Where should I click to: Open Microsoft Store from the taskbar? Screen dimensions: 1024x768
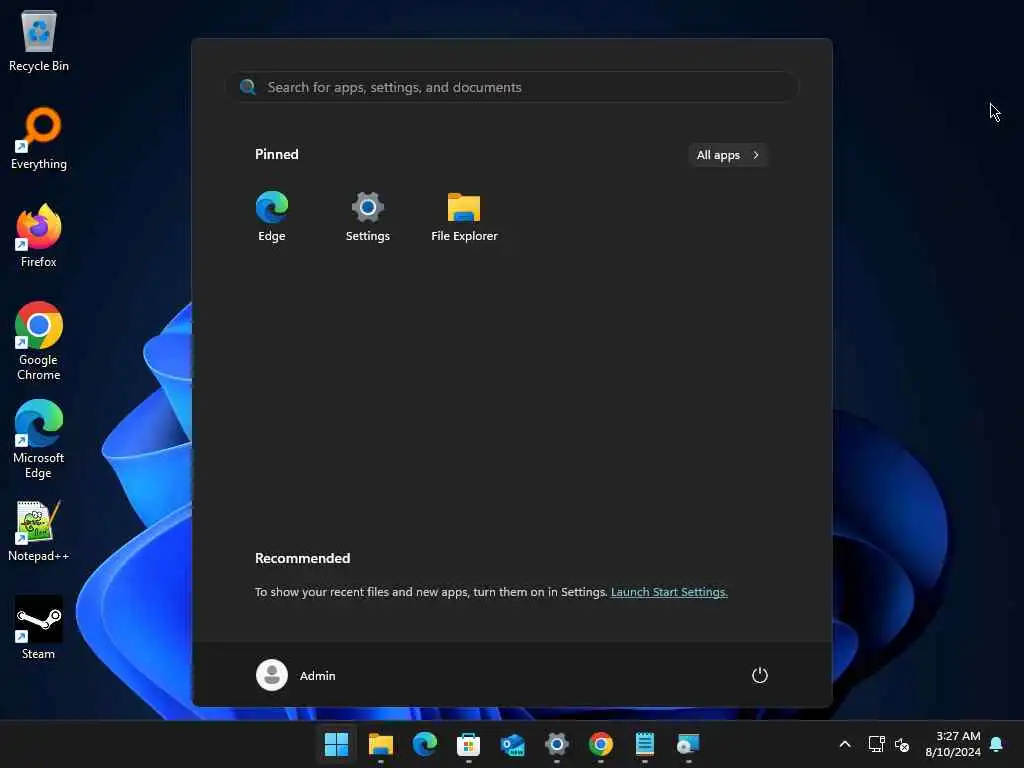pyautogui.click(x=468, y=744)
